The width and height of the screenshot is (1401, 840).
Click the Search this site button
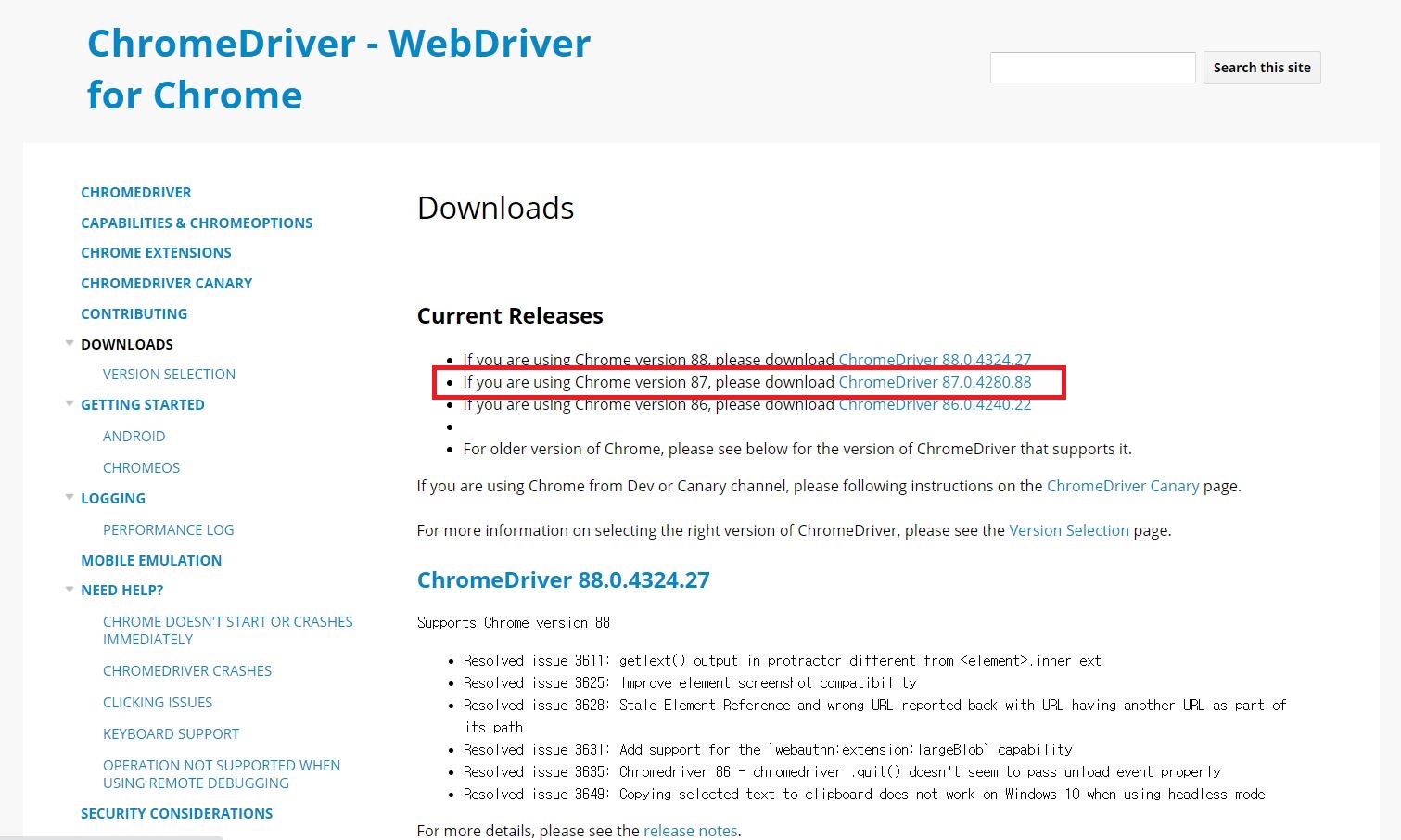pyautogui.click(x=1262, y=68)
